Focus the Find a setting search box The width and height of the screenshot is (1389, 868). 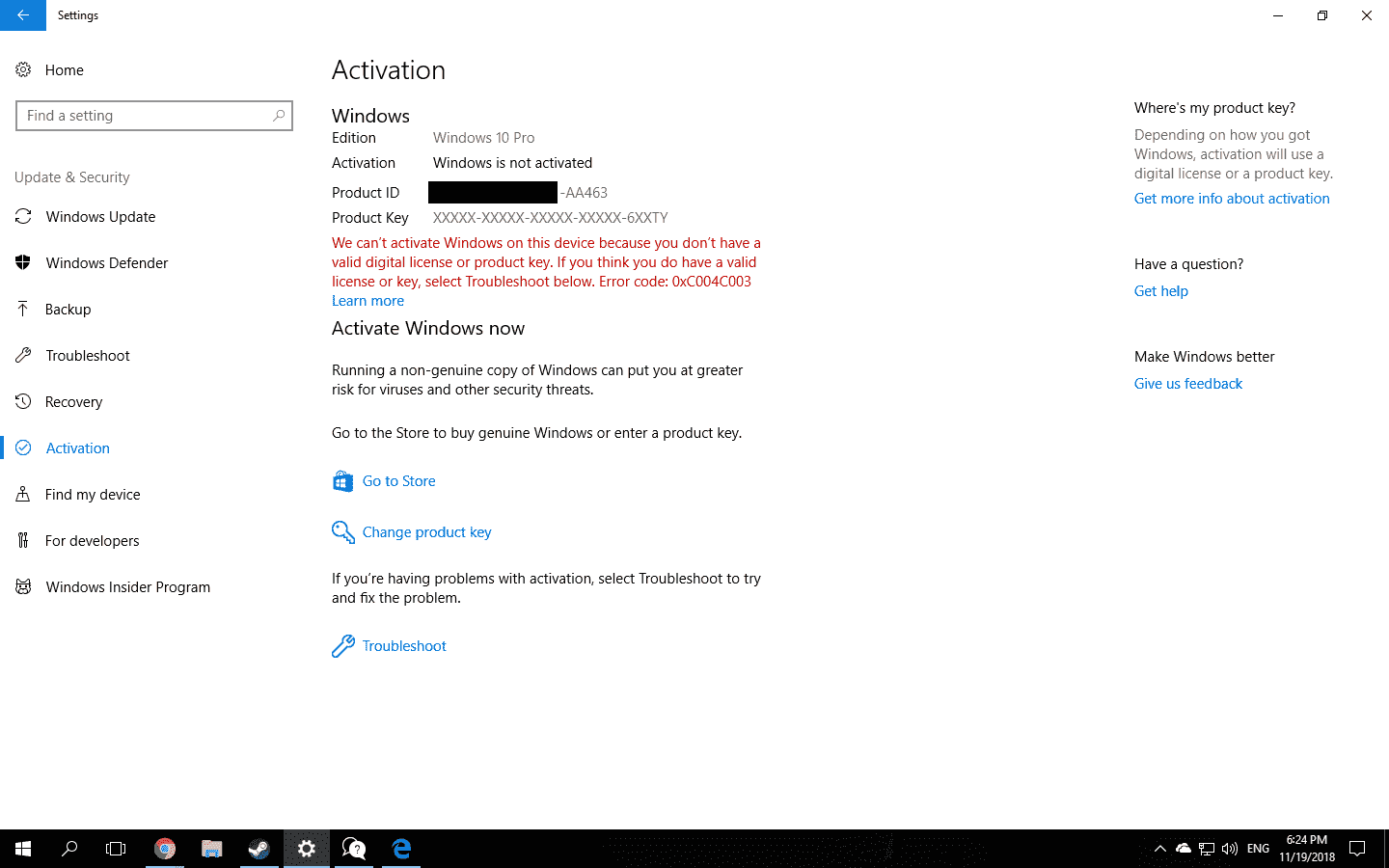tap(154, 116)
